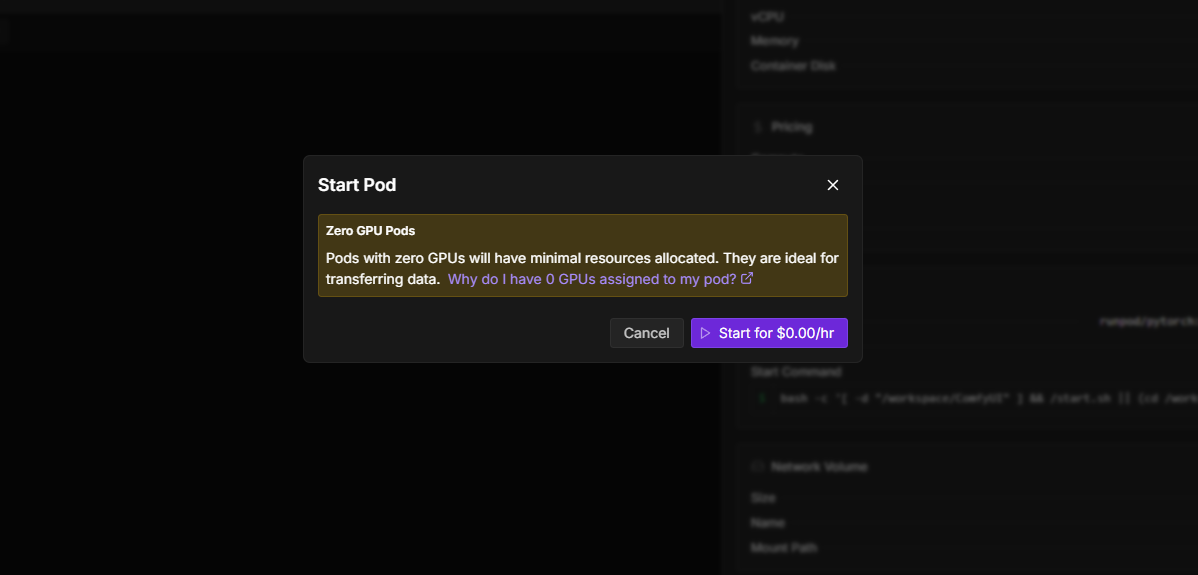Click the Memory row label
Image resolution: width=1198 pixels, height=575 pixels.
pyautogui.click(x=774, y=42)
